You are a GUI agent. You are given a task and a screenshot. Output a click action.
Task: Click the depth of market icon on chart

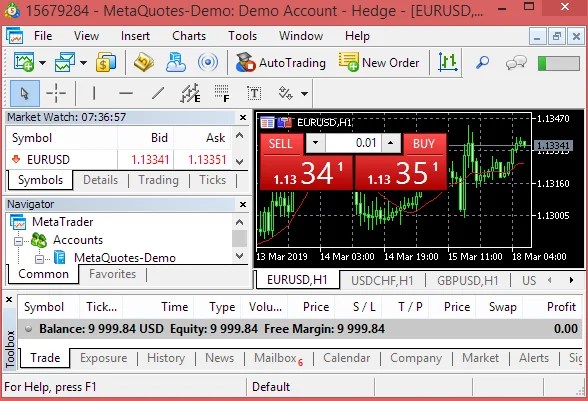click(x=285, y=123)
